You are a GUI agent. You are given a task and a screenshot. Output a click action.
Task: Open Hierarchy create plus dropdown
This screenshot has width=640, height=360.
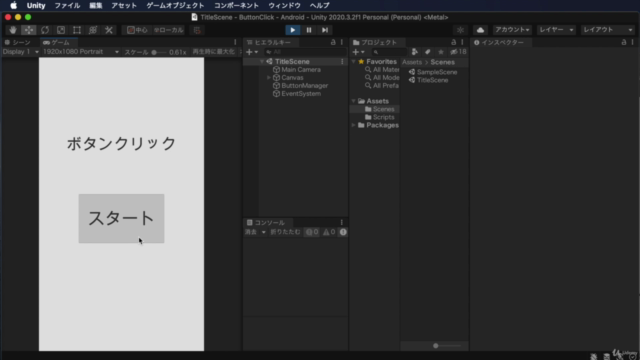[x=252, y=52]
